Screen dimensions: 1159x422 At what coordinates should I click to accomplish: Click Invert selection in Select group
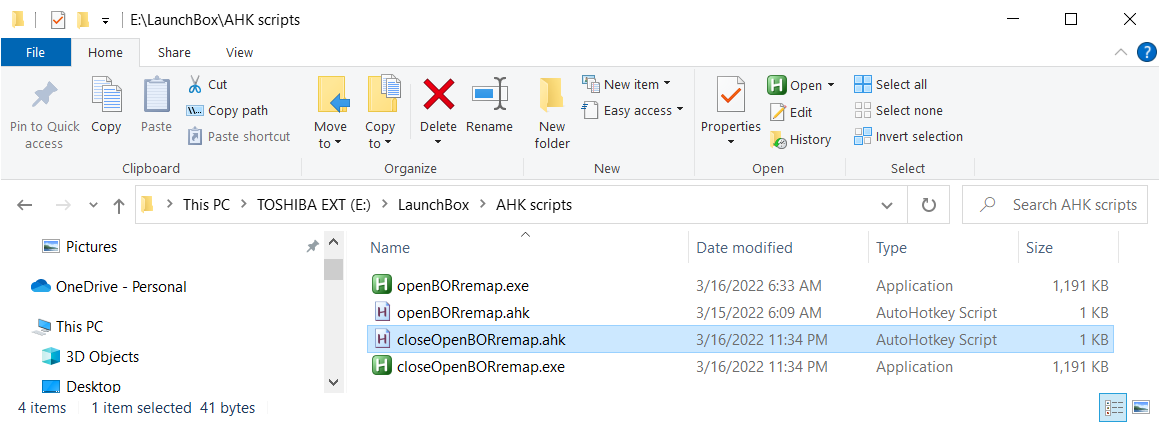point(908,137)
